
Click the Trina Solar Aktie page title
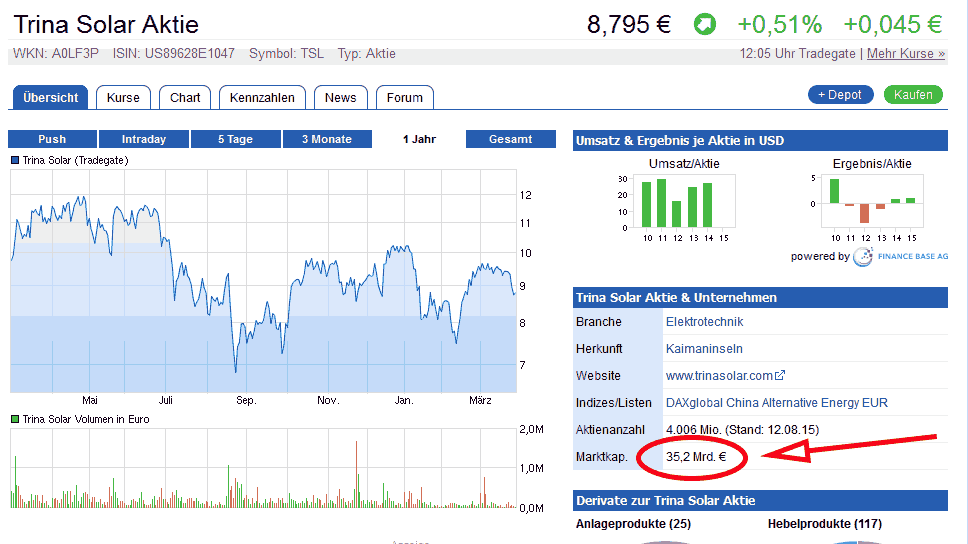click(106, 25)
